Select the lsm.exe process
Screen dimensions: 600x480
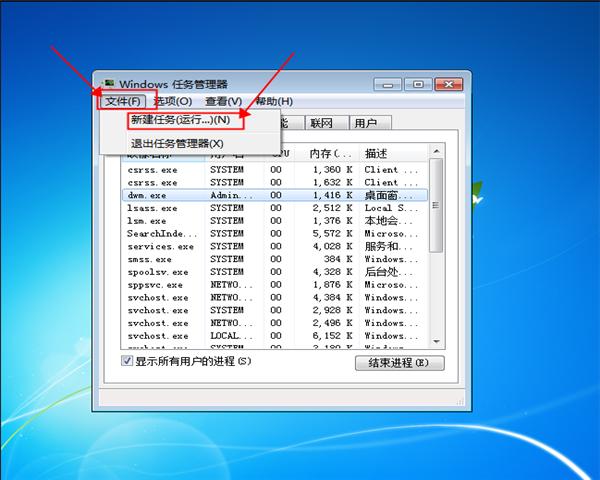pyautogui.click(x=274, y=221)
